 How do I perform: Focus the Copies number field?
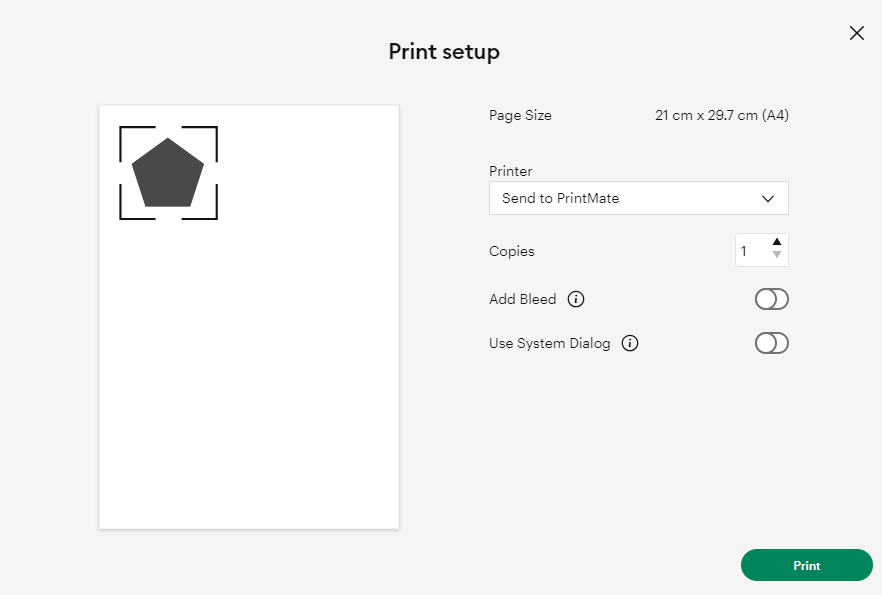coord(752,250)
